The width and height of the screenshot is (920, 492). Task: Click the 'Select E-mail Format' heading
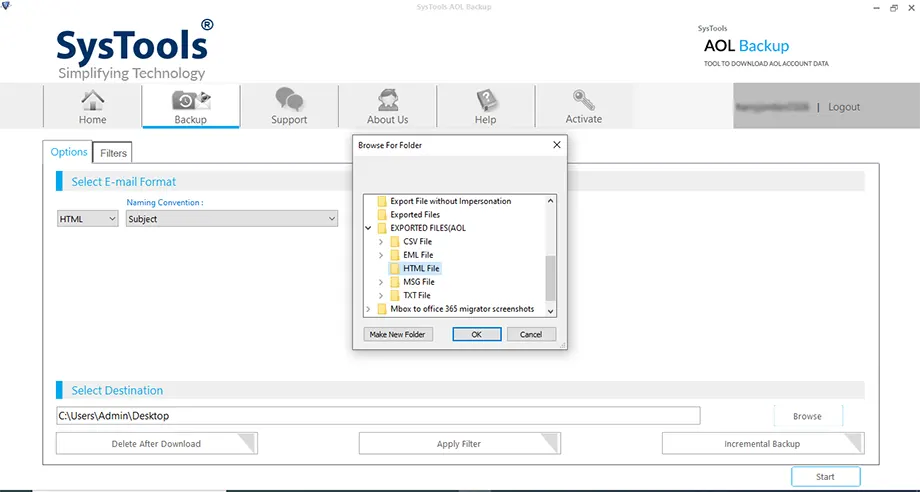pos(124,182)
